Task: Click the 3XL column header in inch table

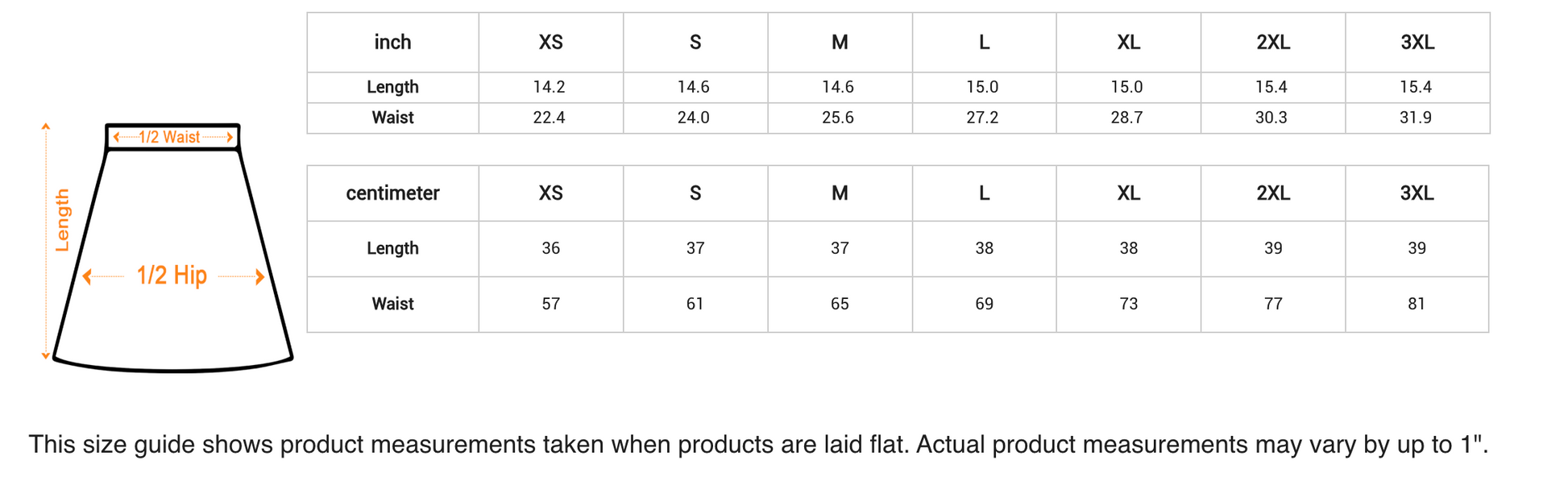Action: pyautogui.click(x=1417, y=43)
